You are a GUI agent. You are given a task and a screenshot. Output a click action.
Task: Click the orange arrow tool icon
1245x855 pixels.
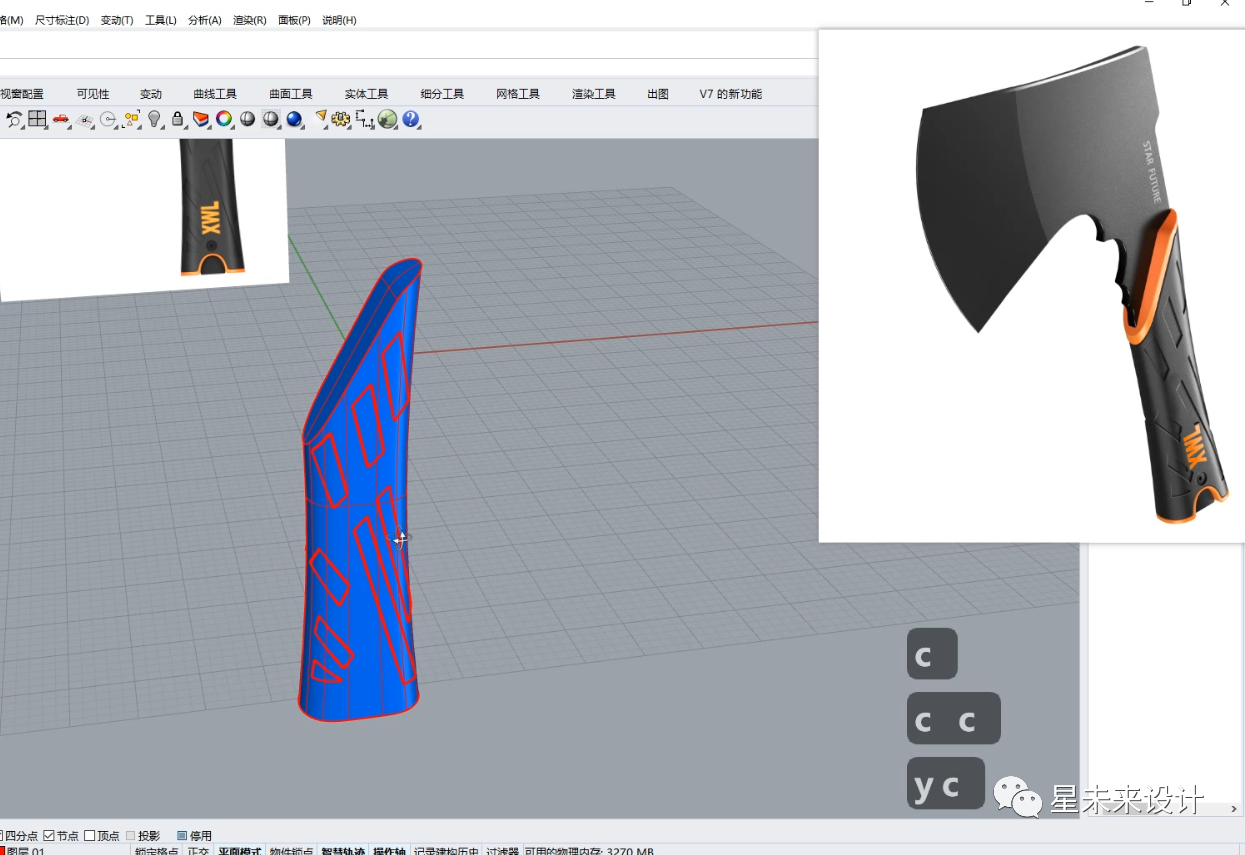point(320,119)
